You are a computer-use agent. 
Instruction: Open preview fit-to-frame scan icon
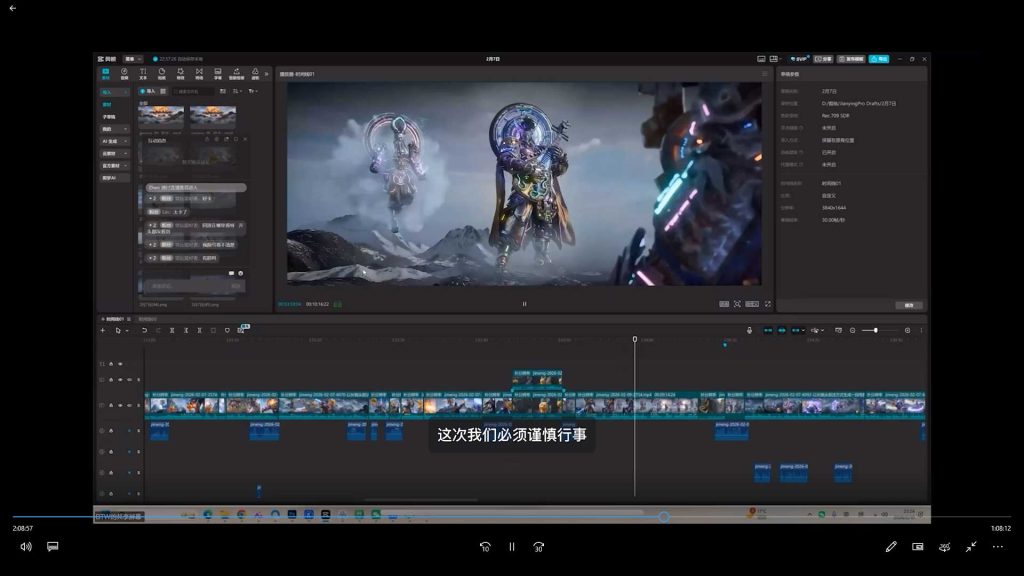[737, 304]
